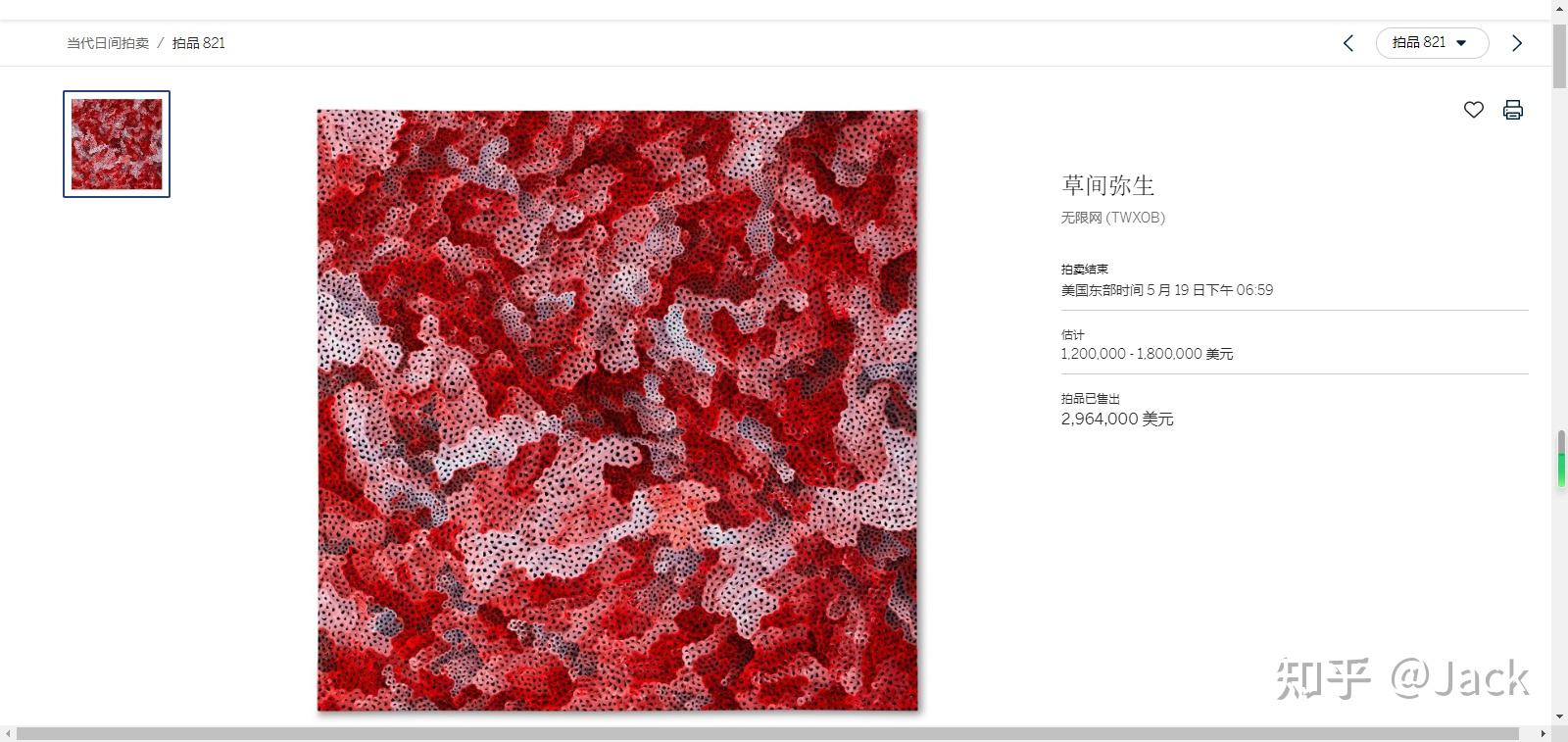Image resolution: width=1568 pixels, height=742 pixels.
Task: Click the artwork title 无限网 (TWXOB)
Action: (1112, 218)
